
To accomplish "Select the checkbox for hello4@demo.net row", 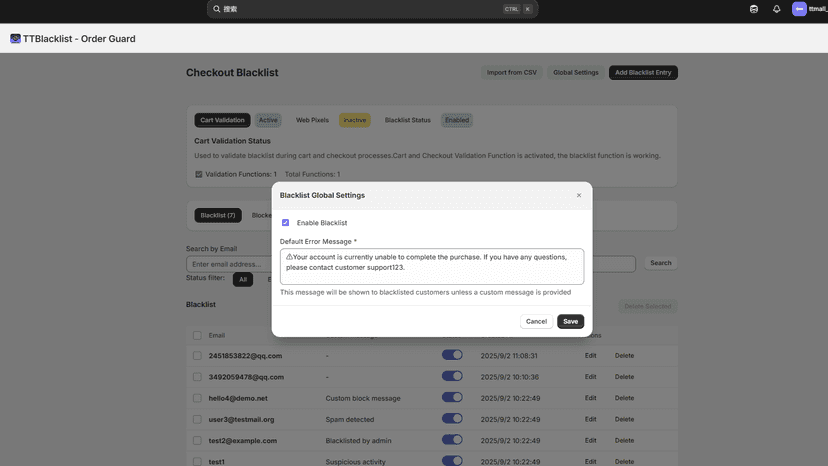I will pyautogui.click(x=197, y=398).
